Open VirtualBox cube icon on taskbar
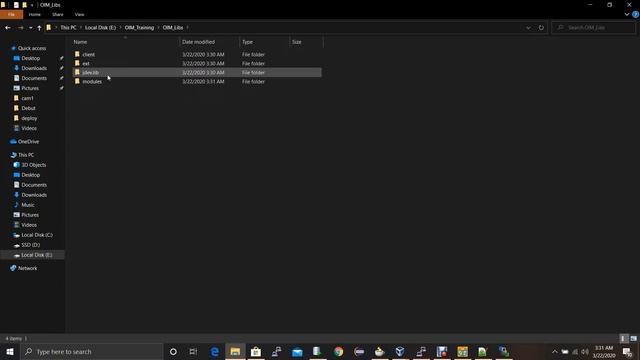The width and height of the screenshot is (640, 360). [400, 351]
